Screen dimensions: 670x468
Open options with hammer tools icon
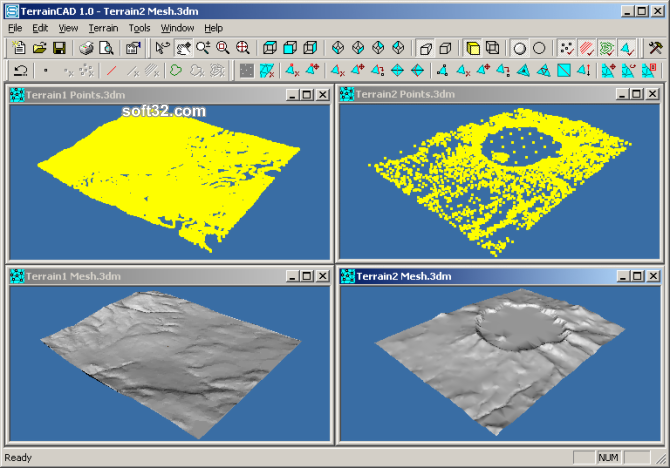[655, 48]
